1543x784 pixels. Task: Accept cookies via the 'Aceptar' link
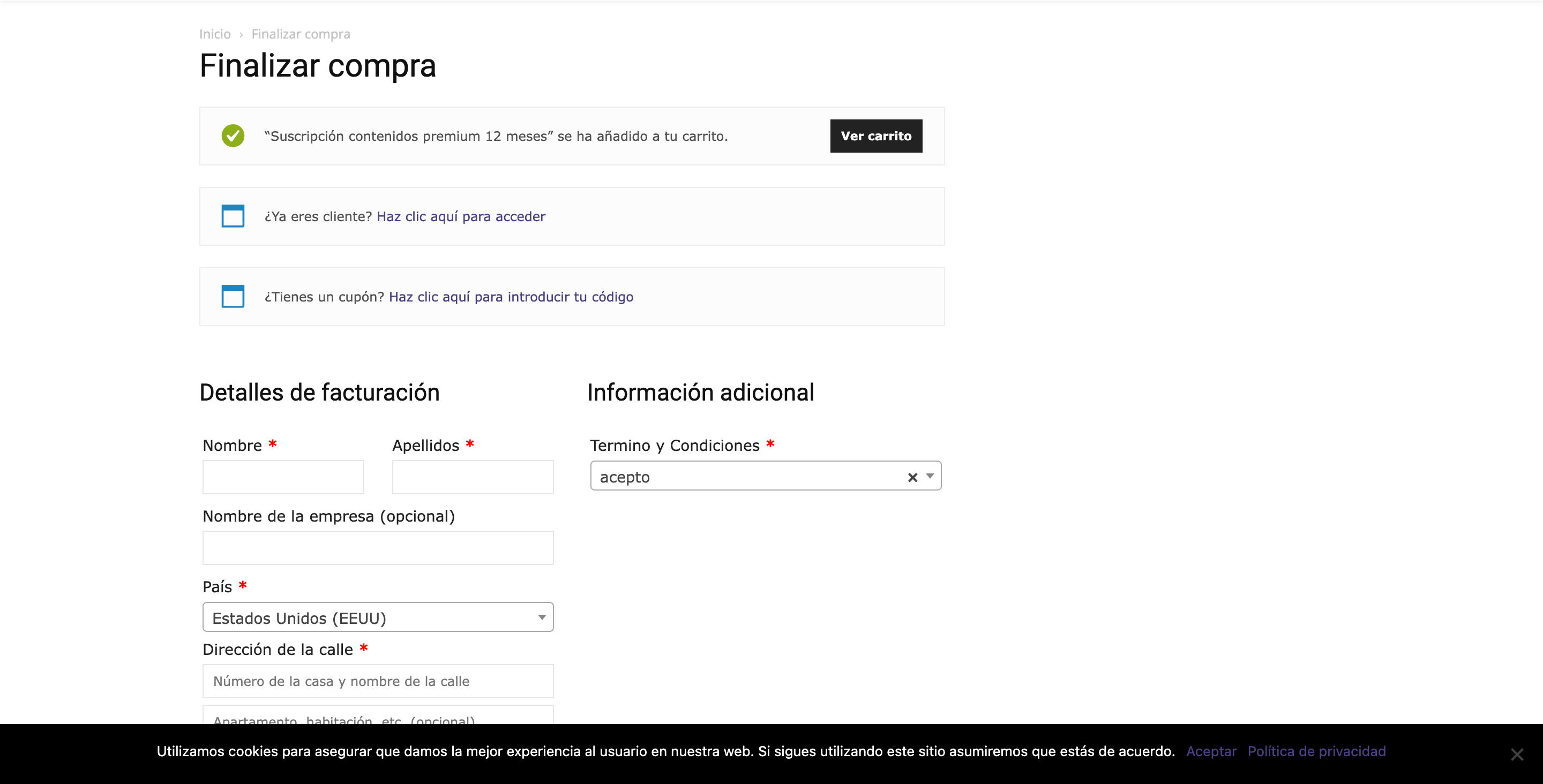pos(1211,752)
